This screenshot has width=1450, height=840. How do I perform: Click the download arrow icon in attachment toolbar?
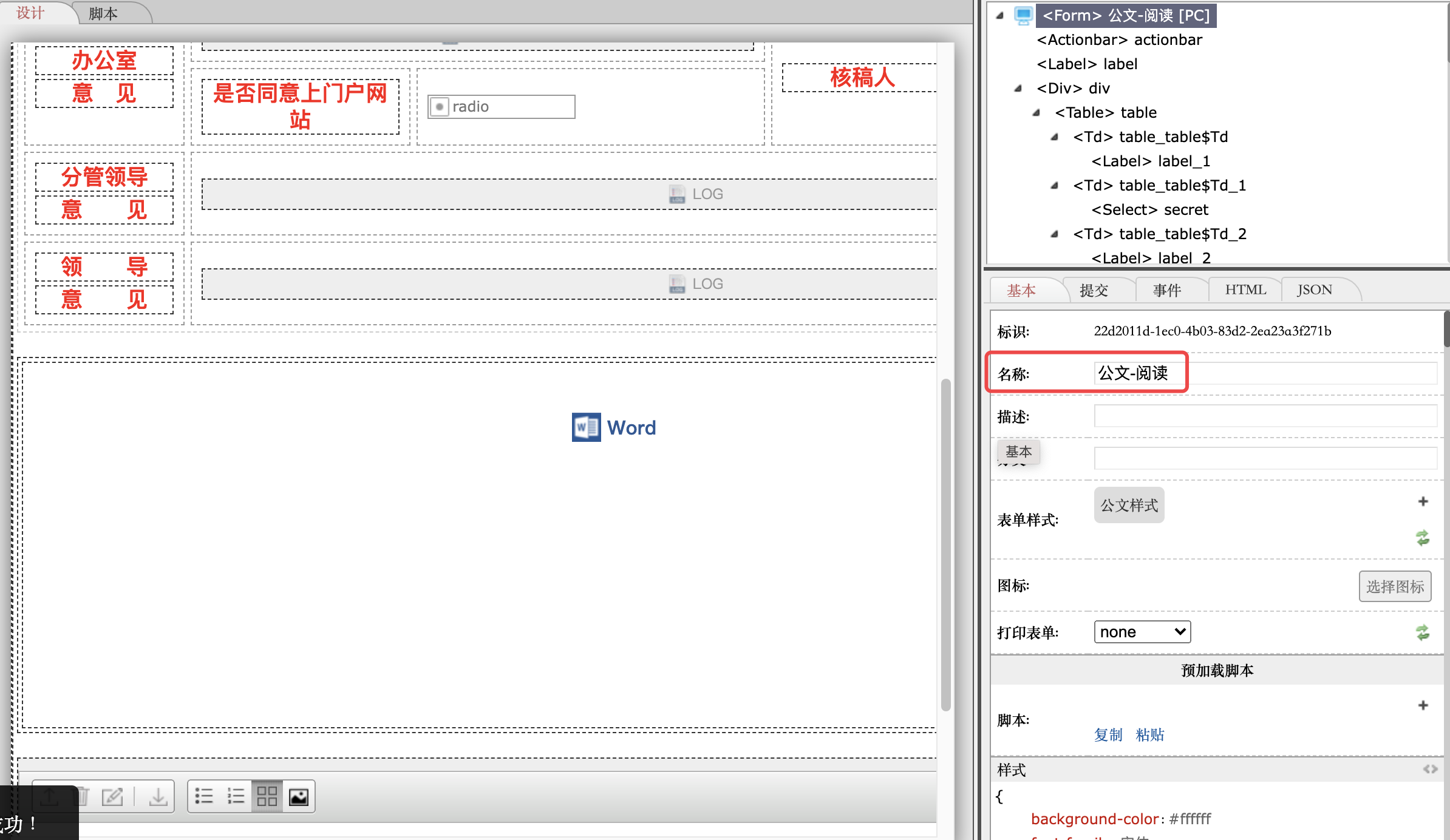coord(158,796)
